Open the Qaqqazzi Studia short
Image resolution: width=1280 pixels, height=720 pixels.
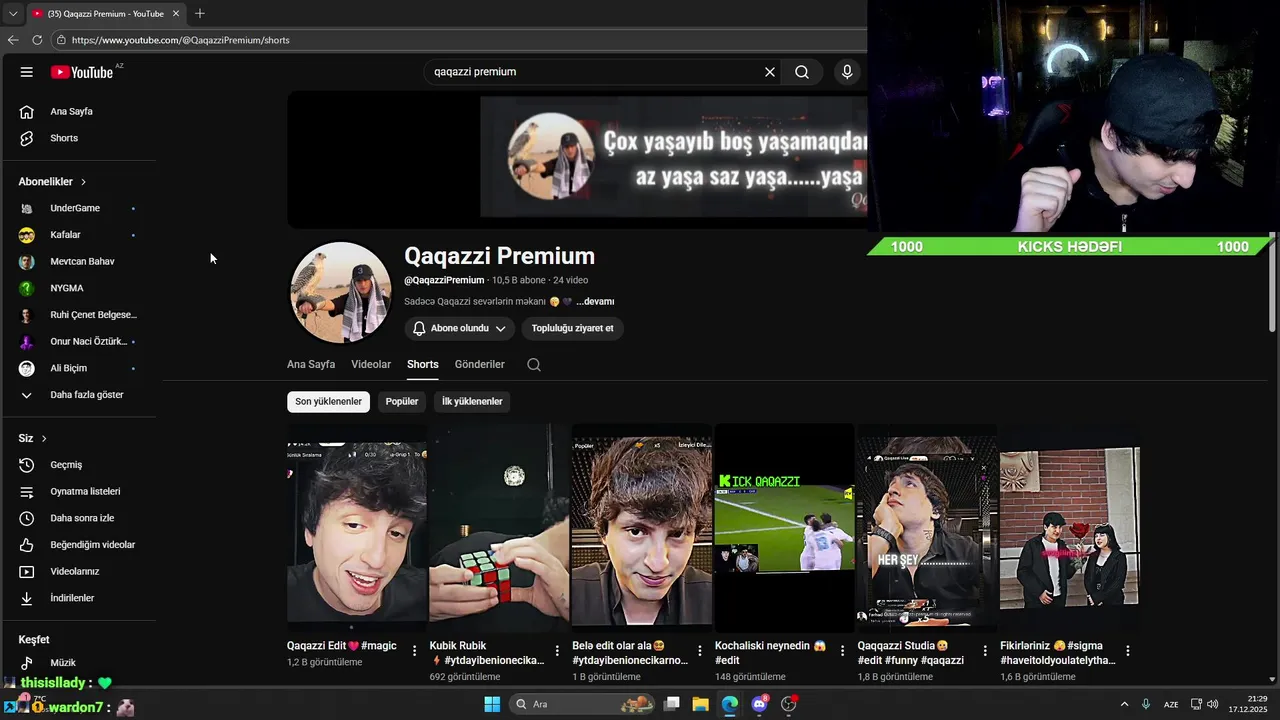(927, 528)
